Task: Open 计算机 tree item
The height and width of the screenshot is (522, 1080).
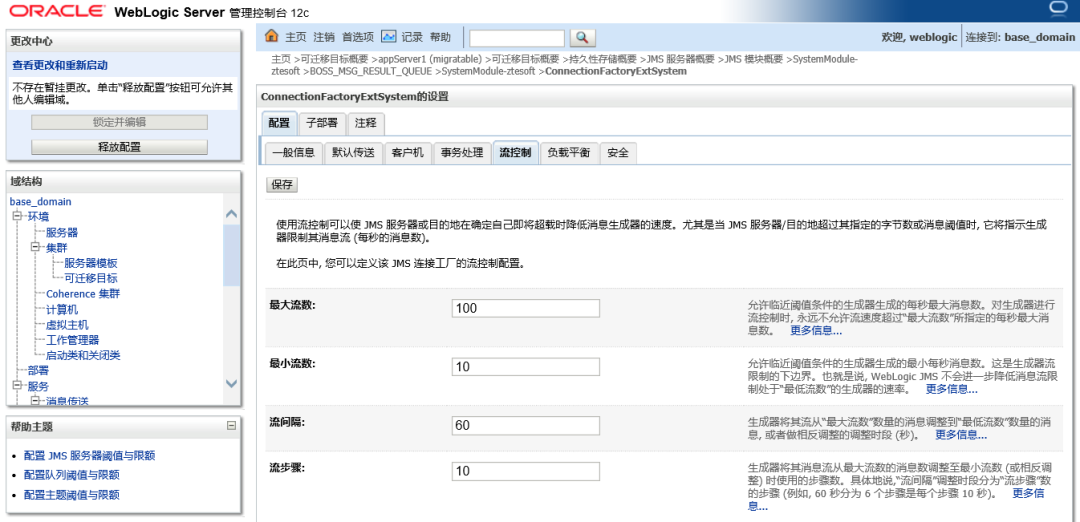Action: point(62,309)
